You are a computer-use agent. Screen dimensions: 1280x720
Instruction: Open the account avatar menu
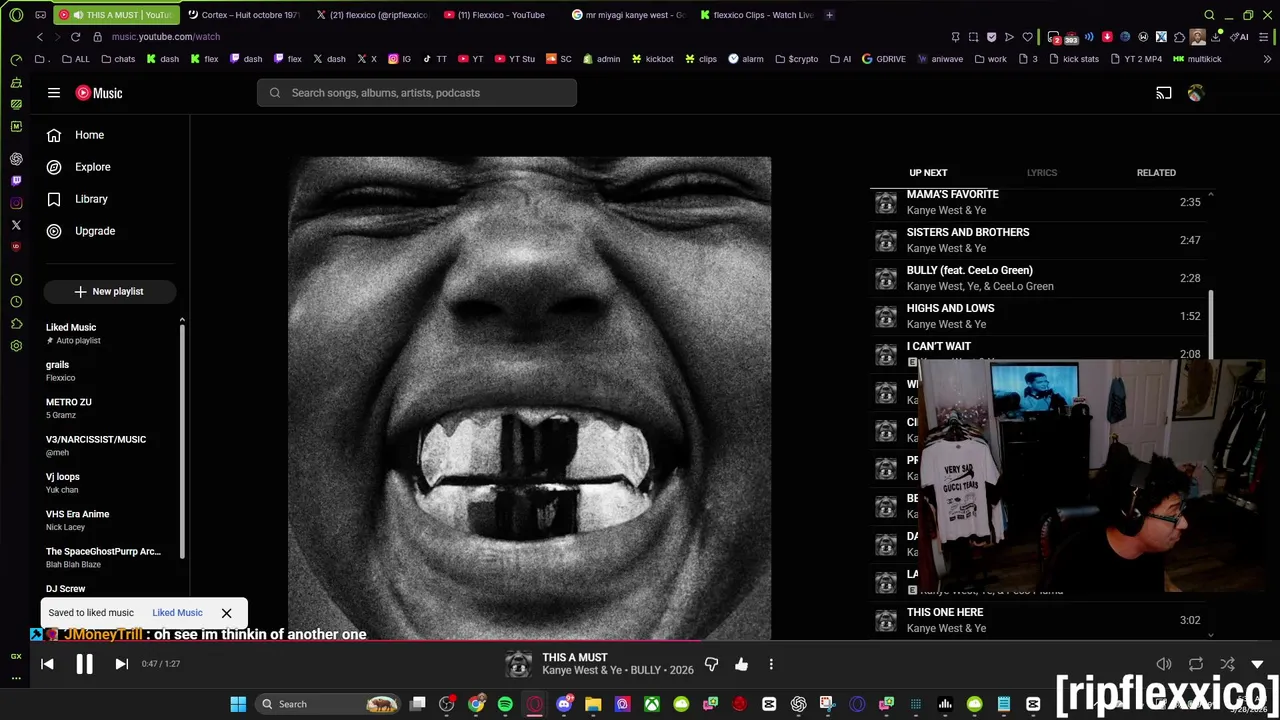pyautogui.click(x=1196, y=93)
